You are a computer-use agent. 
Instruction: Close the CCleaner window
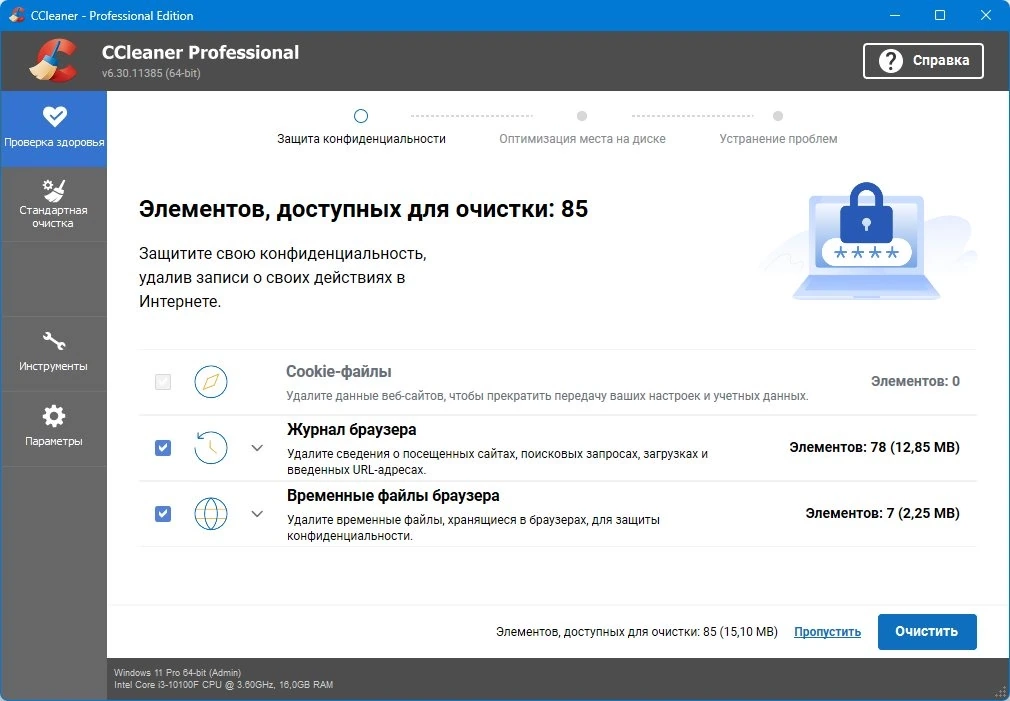coord(986,15)
